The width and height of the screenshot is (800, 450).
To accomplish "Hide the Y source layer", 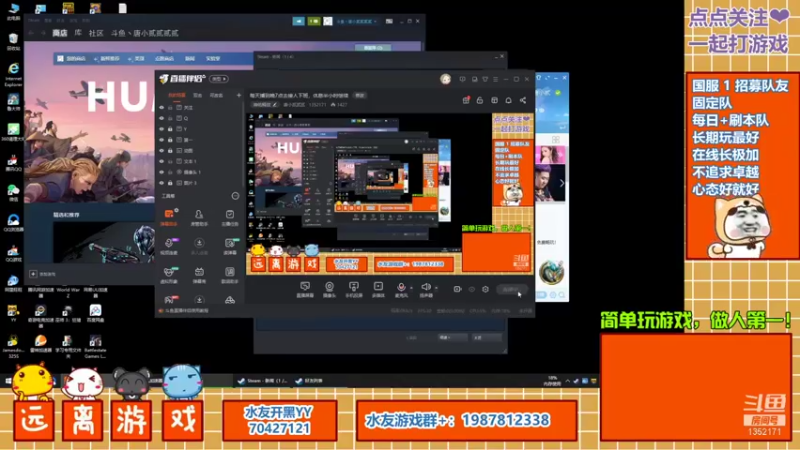I will pyautogui.click(x=162, y=129).
